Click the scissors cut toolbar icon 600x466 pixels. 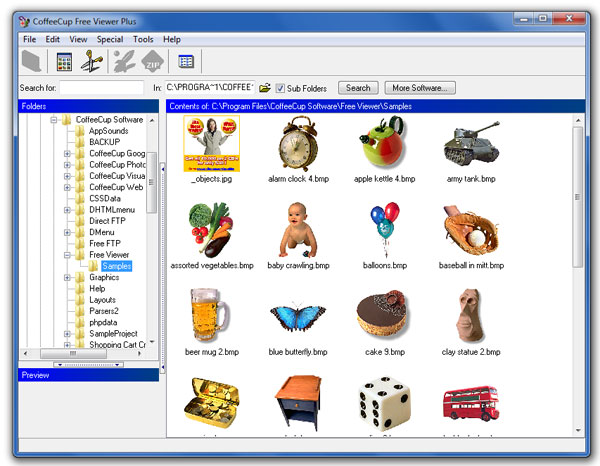pos(92,62)
